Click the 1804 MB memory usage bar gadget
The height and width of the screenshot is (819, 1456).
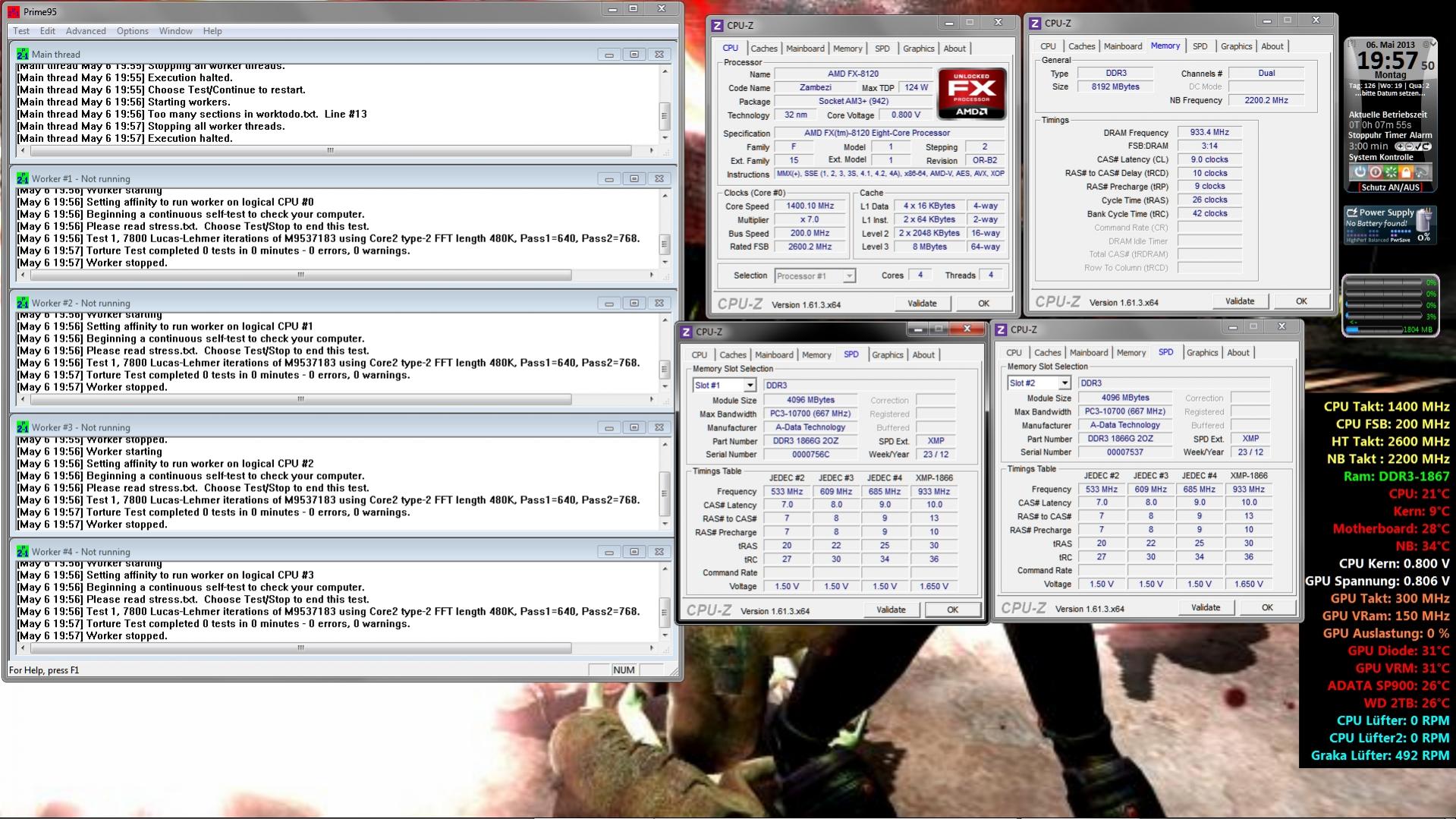(1388, 329)
